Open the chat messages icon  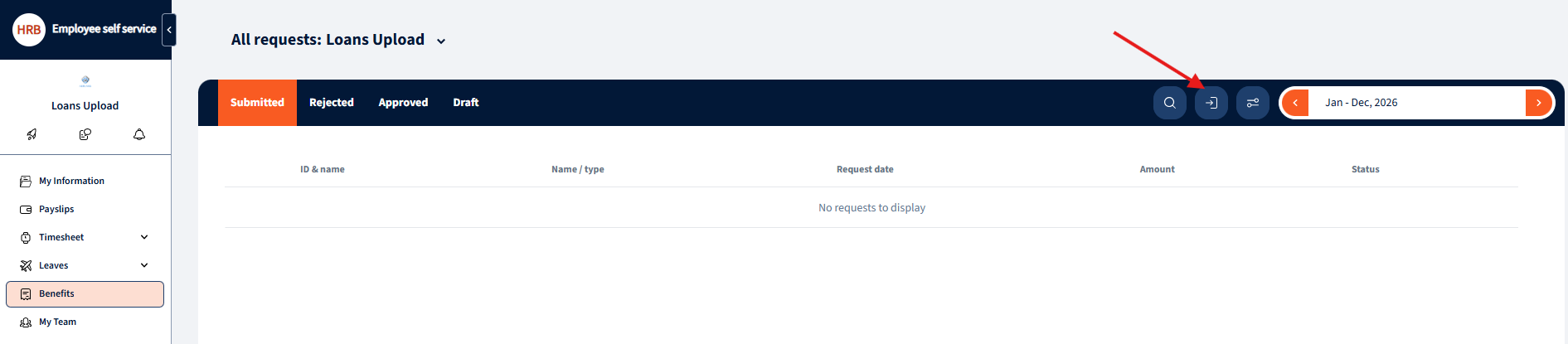[85, 134]
